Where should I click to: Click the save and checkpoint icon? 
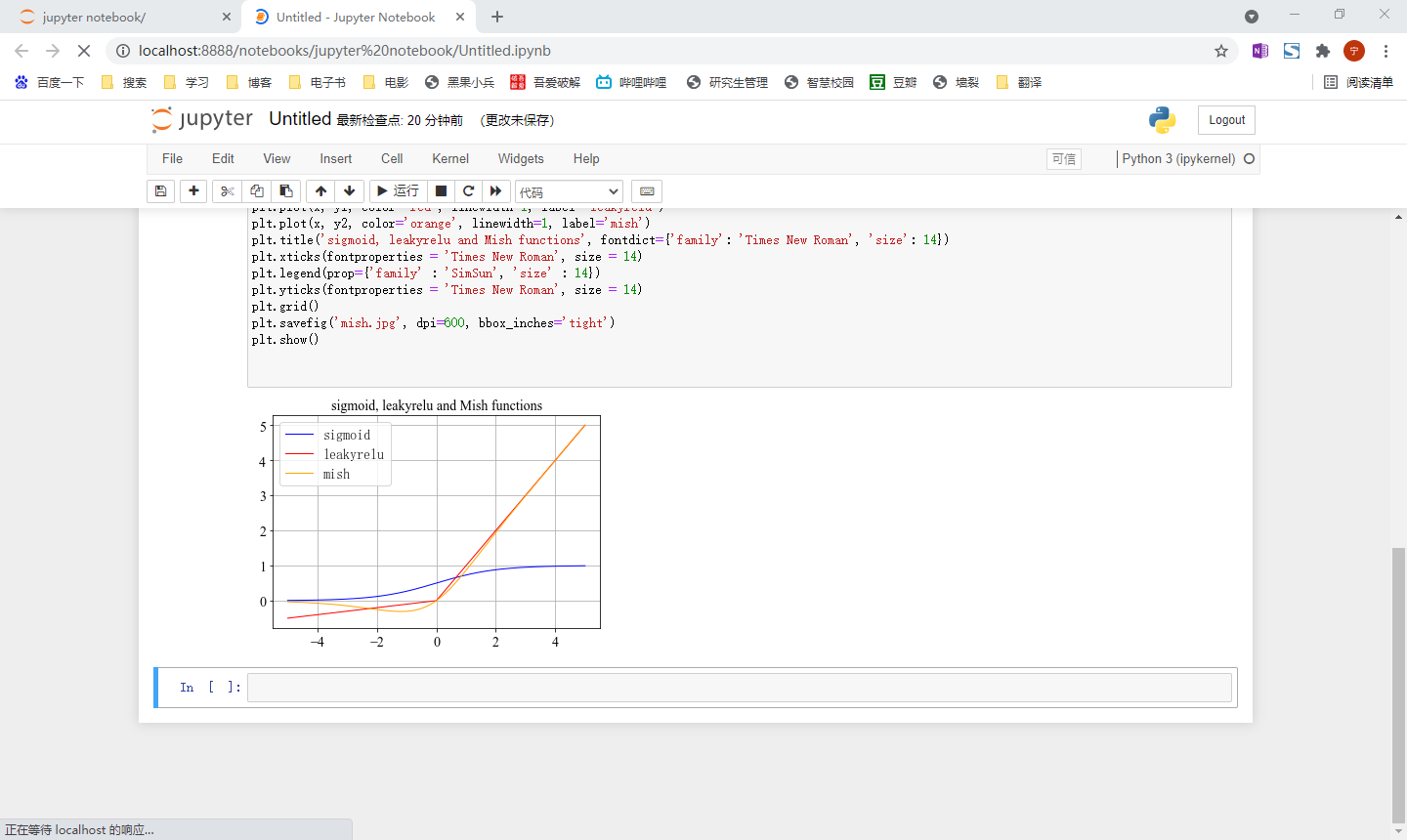[160, 191]
